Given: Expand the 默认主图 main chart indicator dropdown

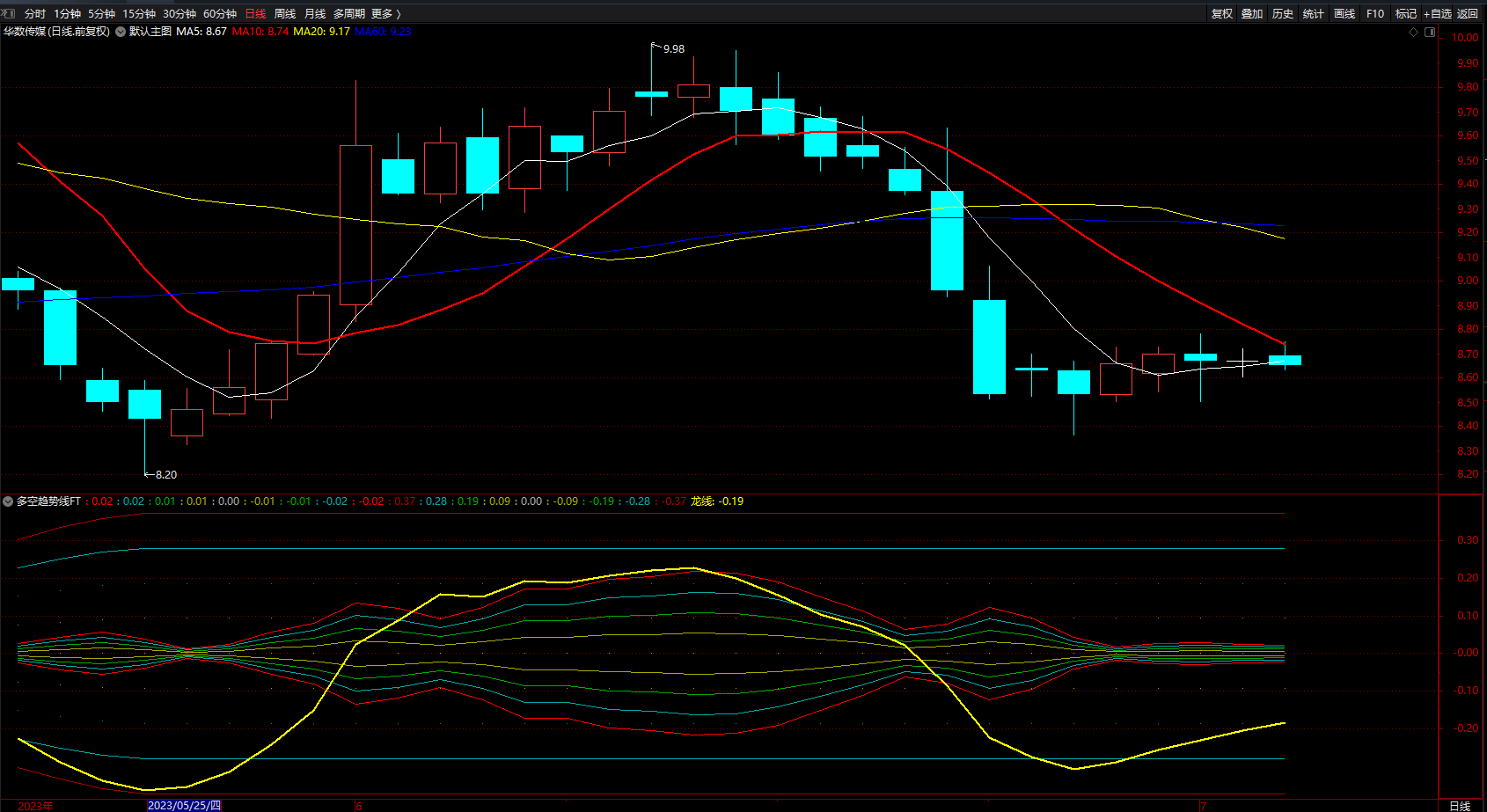Looking at the screenshot, I should [121, 32].
